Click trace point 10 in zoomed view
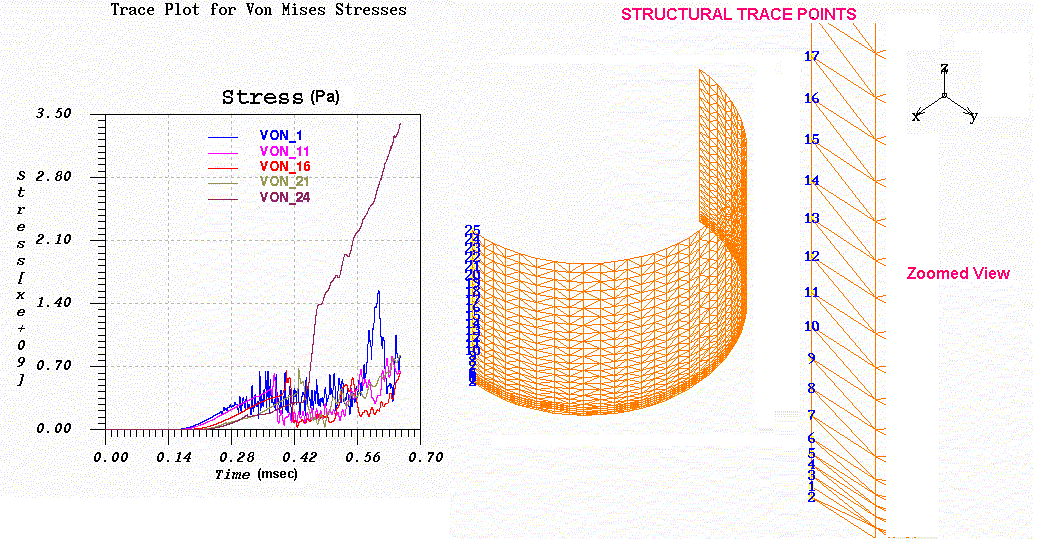Image resolution: width=1038 pixels, height=545 pixels. coord(812,326)
